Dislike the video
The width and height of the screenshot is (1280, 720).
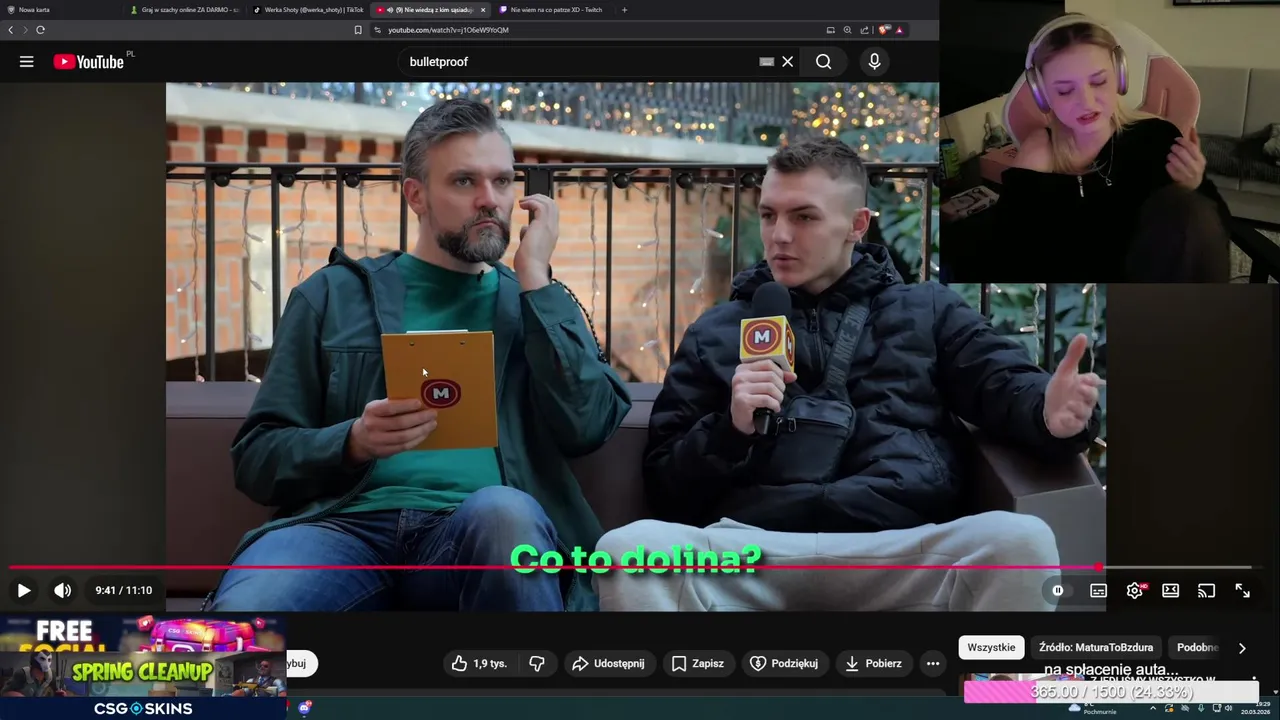click(537, 663)
